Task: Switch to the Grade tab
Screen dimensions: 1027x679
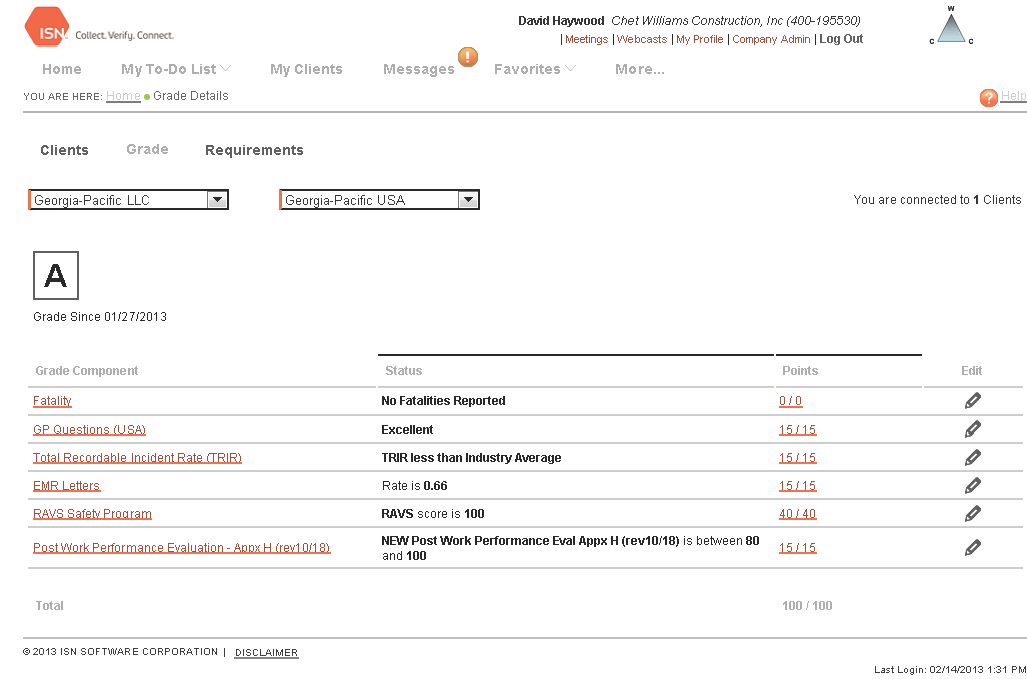Action: pyautogui.click(x=147, y=149)
